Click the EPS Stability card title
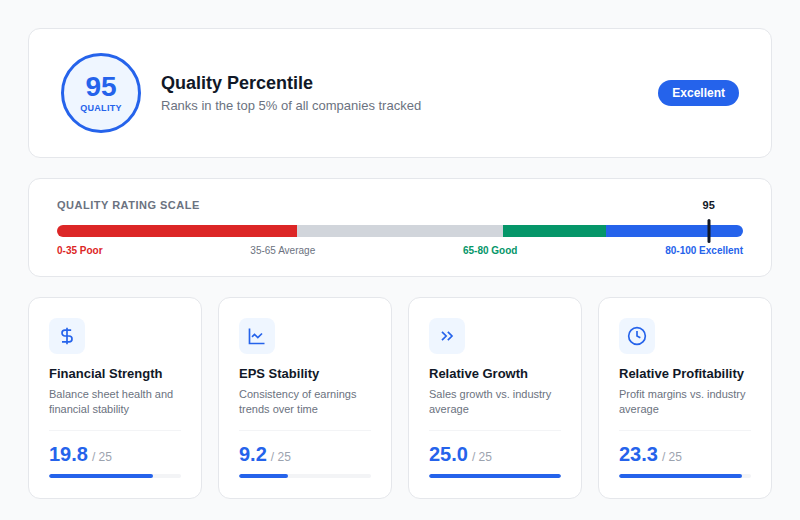Screen dimensions: 800x520 tap(279, 374)
